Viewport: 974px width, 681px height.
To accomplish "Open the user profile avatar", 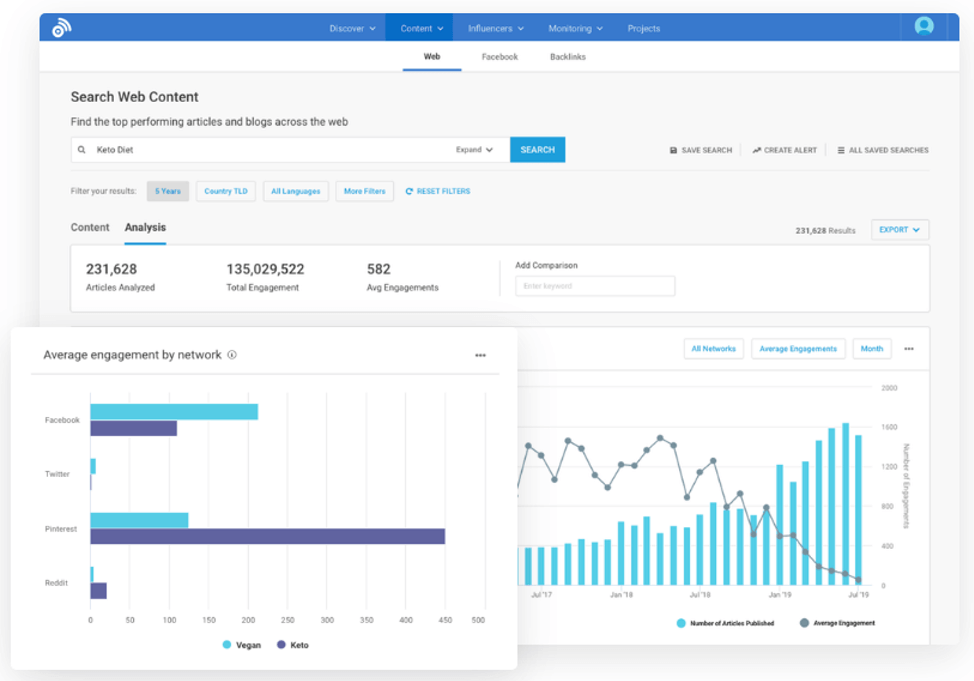I will click(x=924, y=26).
